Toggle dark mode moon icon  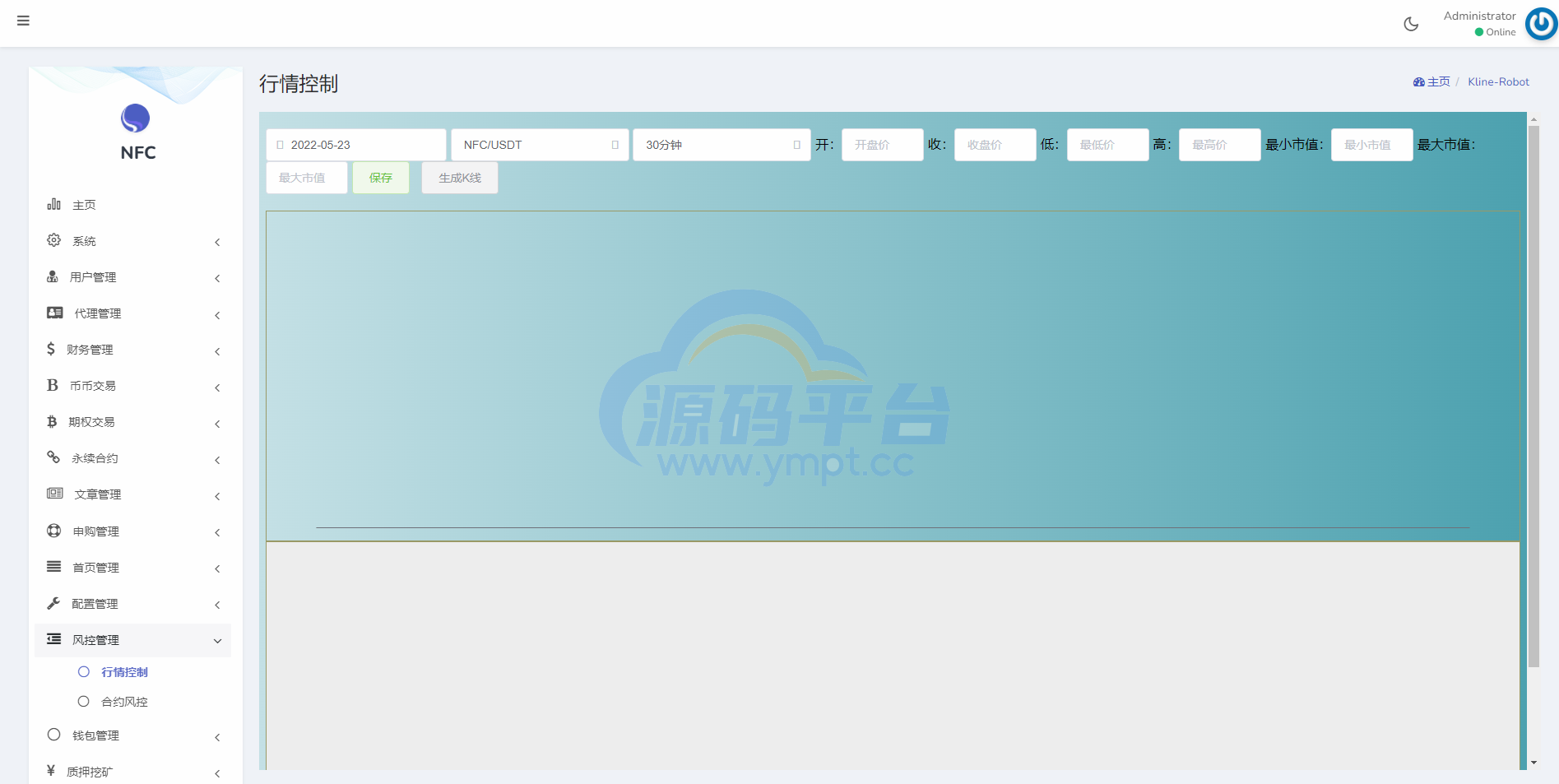click(x=1411, y=24)
